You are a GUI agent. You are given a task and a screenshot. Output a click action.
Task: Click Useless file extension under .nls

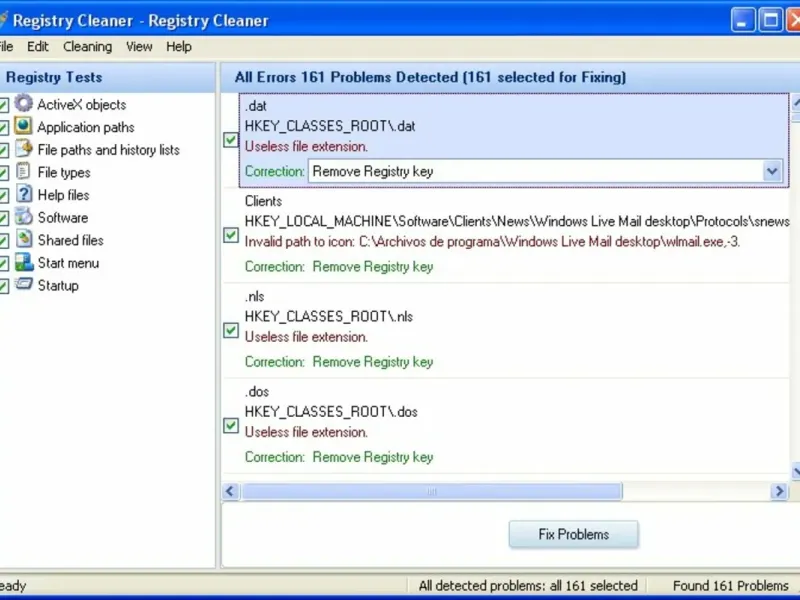306,337
